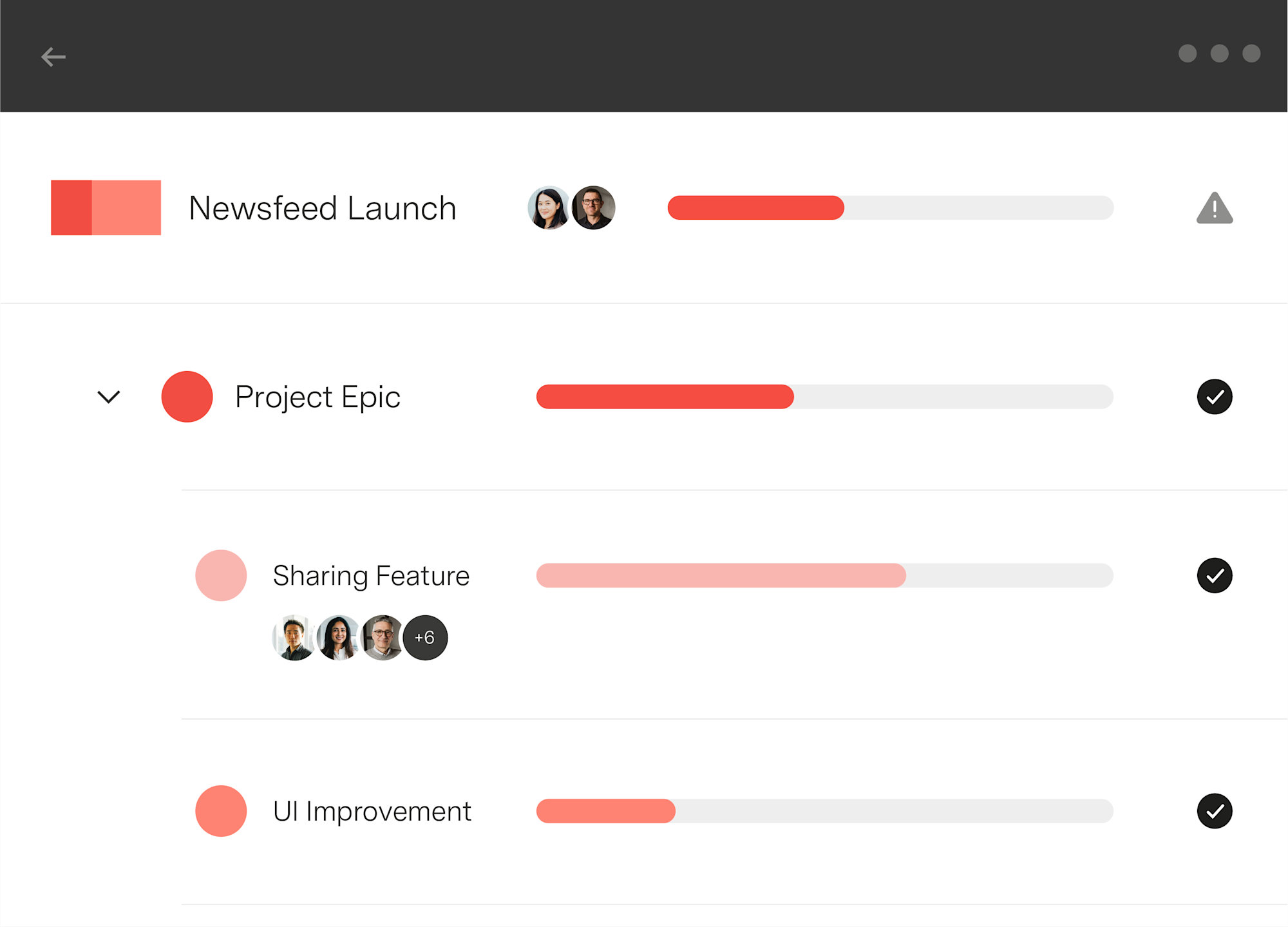Select the UI Improvement item

pyautogui.click(x=372, y=811)
